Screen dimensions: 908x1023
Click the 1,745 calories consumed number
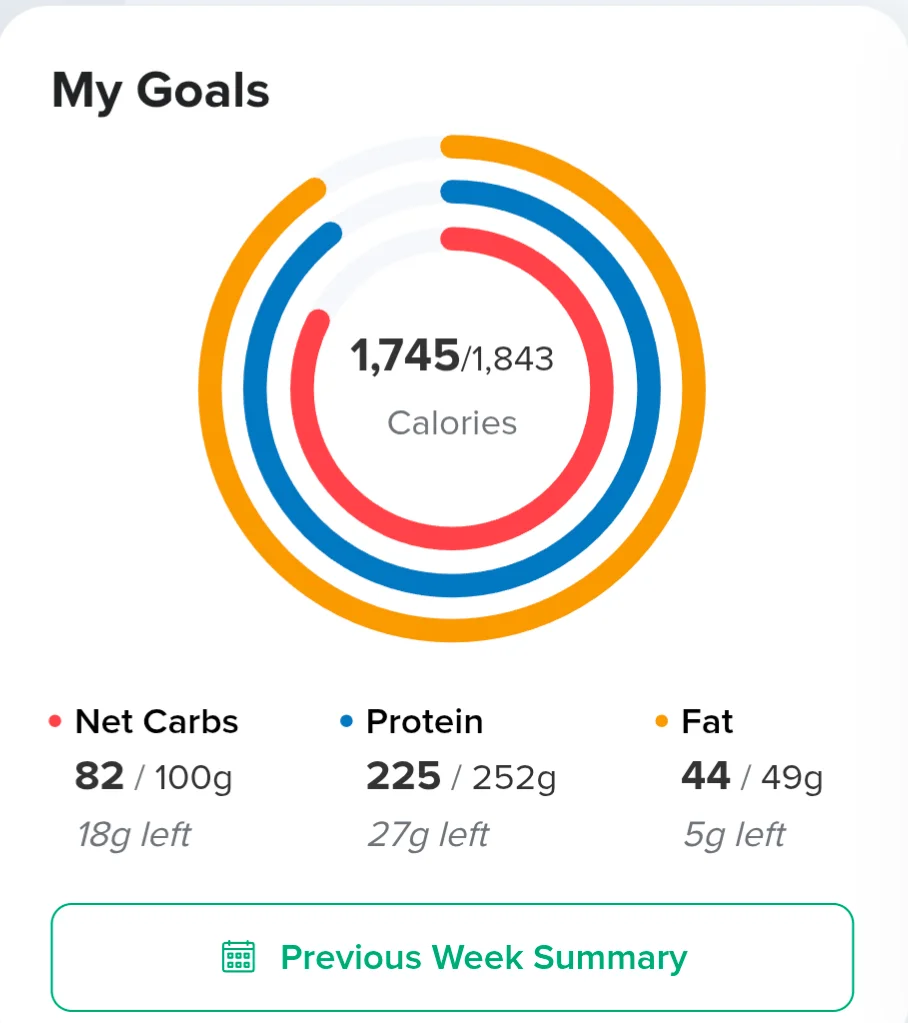pyautogui.click(x=404, y=356)
